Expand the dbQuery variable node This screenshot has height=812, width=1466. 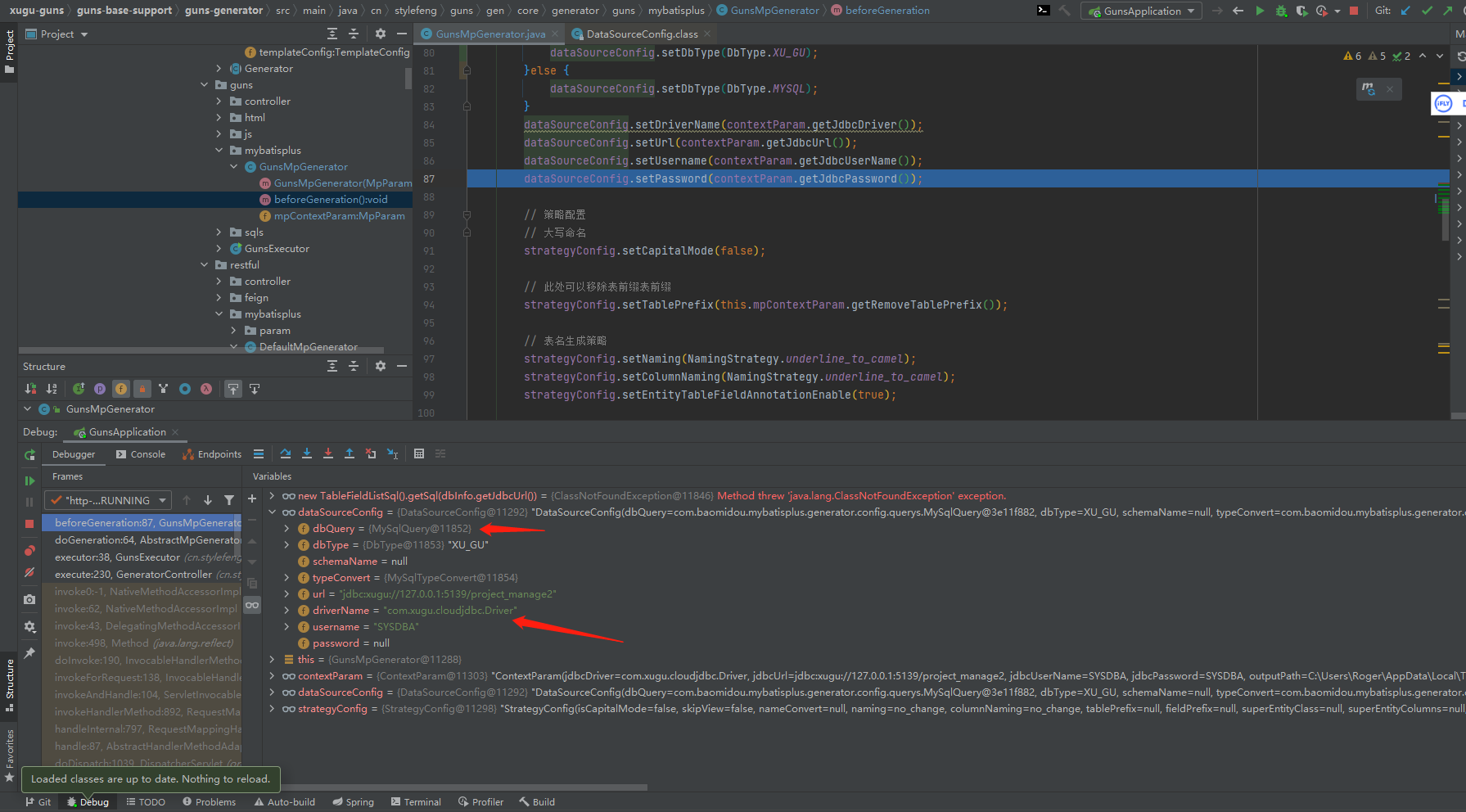pyautogui.click(x=286, y=529)
